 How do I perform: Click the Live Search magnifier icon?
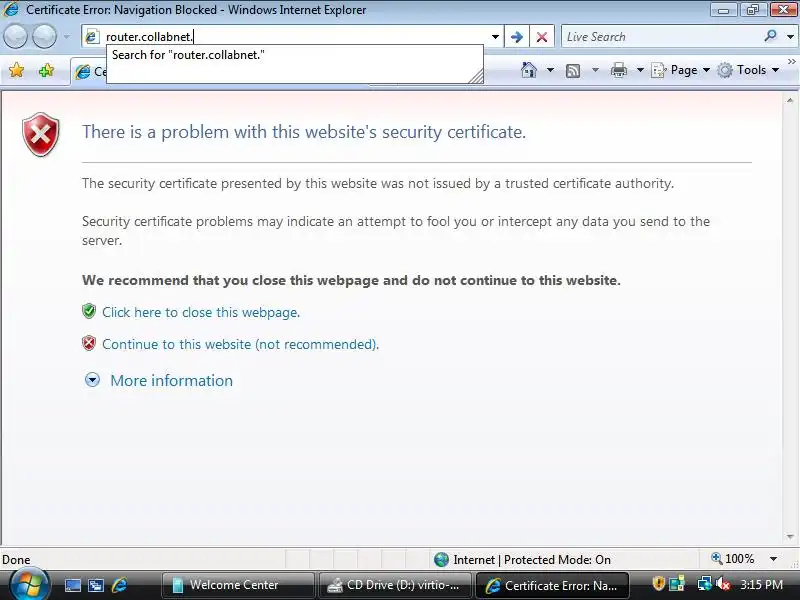(x=770, y=36)
